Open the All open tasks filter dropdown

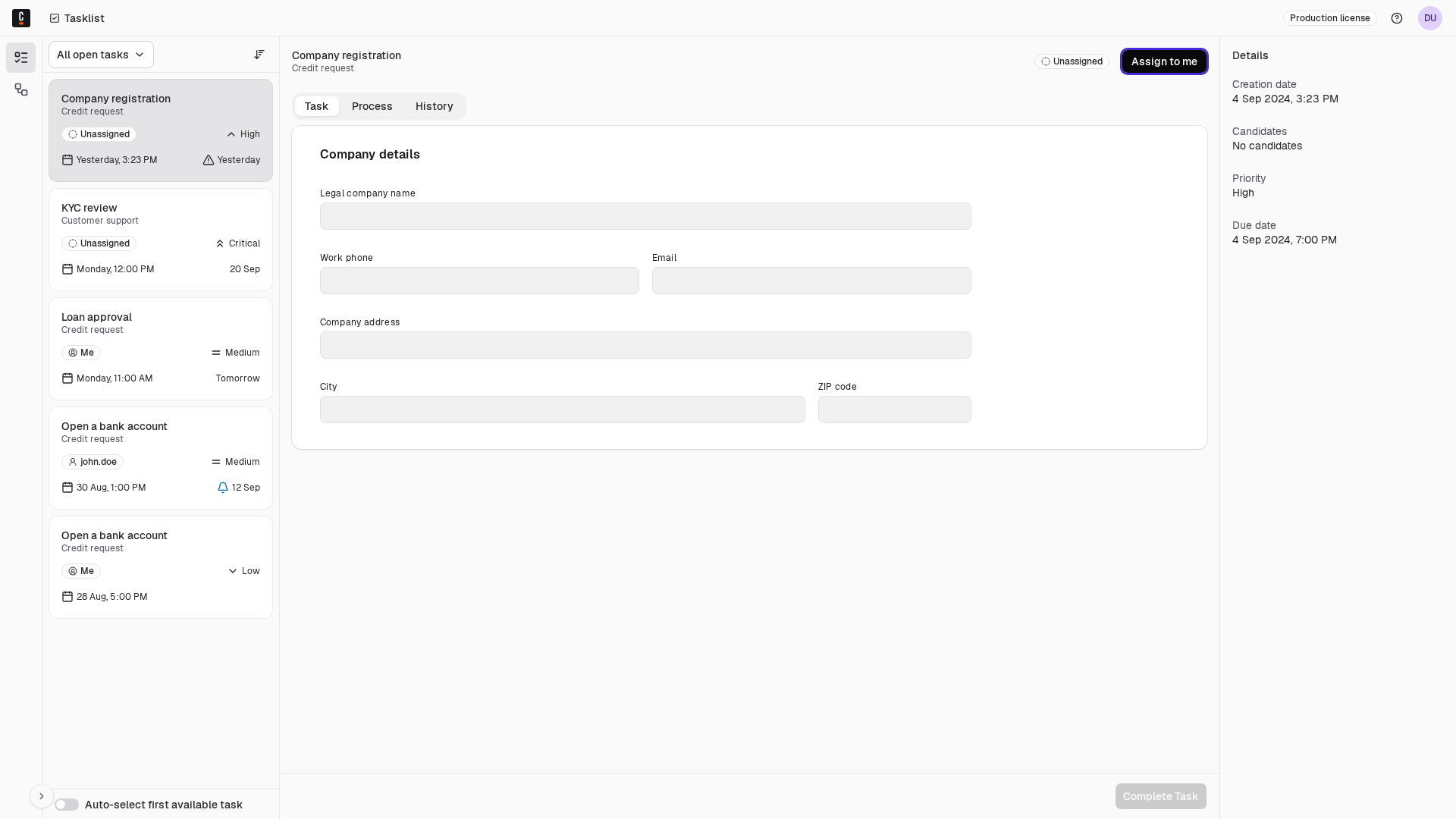pyautogui.click(x=101, y=55)
